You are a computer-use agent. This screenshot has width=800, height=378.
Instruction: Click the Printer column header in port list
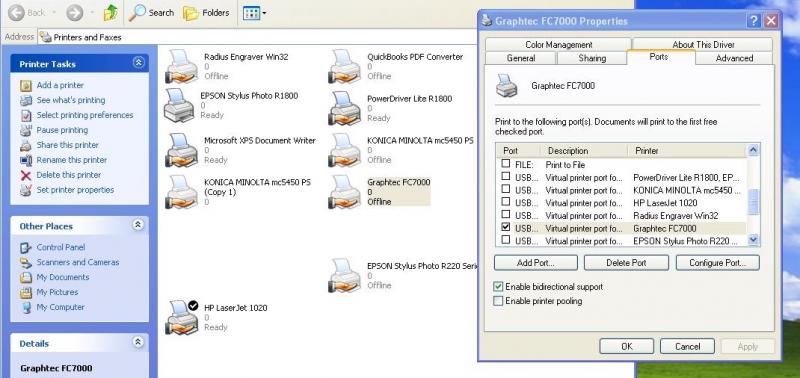687,151
